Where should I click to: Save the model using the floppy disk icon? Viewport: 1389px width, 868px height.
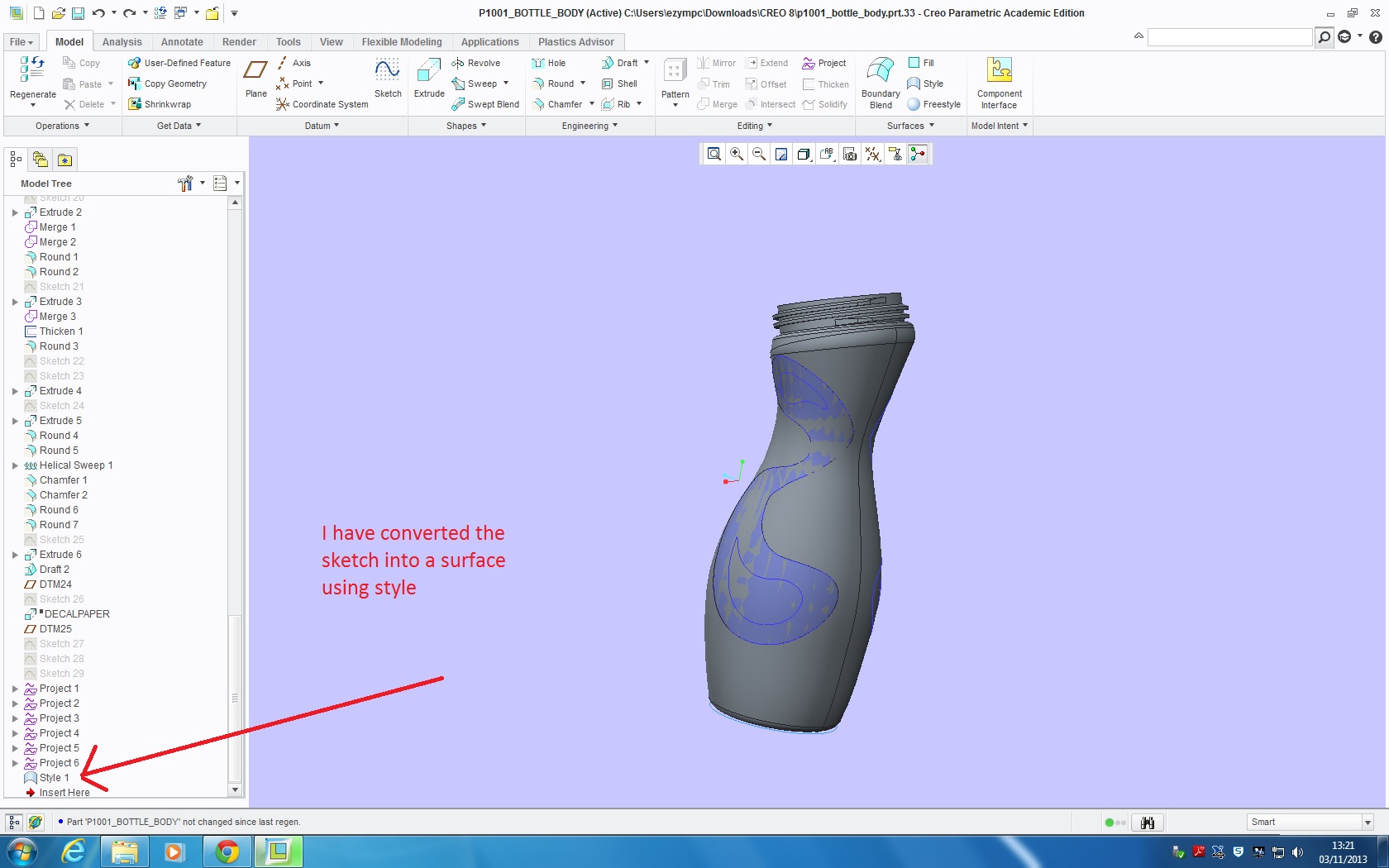[x=78, y=13]
